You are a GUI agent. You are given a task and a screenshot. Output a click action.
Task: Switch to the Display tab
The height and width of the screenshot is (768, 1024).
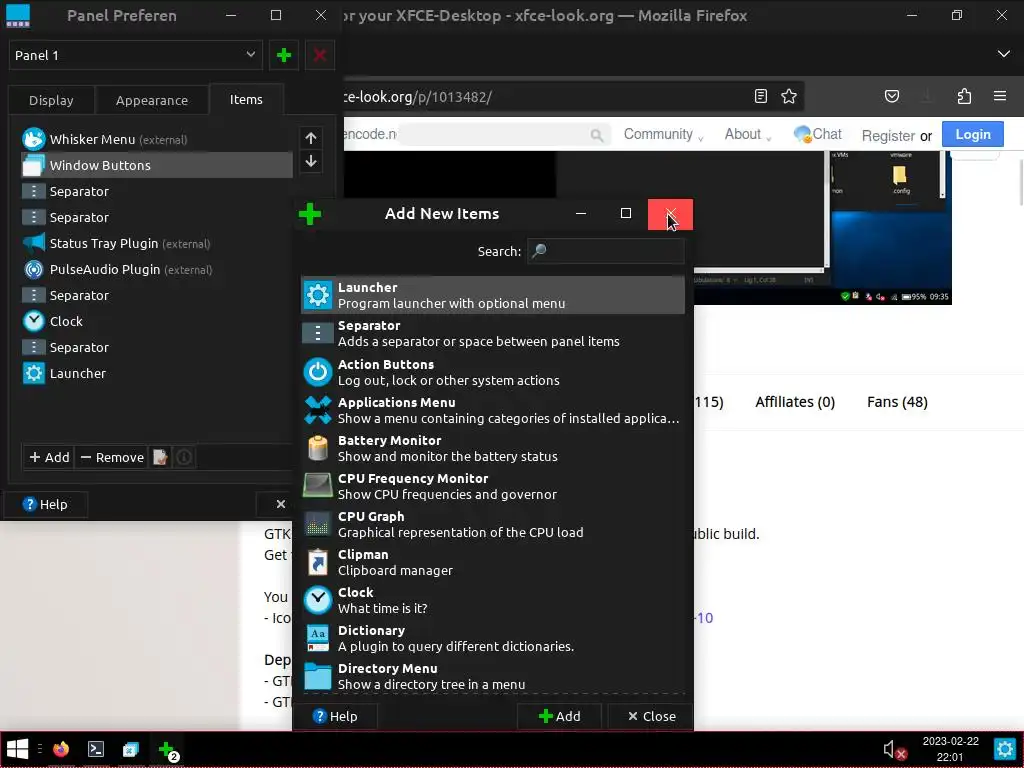[x=51, y=101]
